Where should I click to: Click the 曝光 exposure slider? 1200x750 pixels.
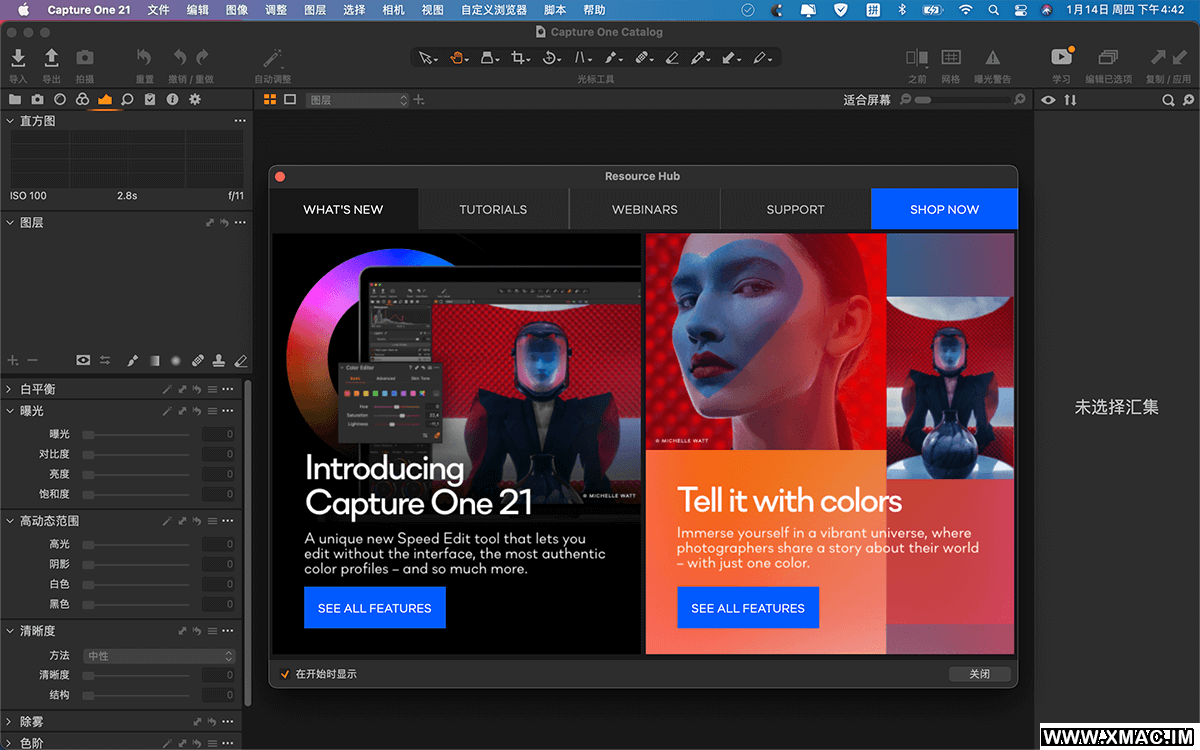point(136,435)
